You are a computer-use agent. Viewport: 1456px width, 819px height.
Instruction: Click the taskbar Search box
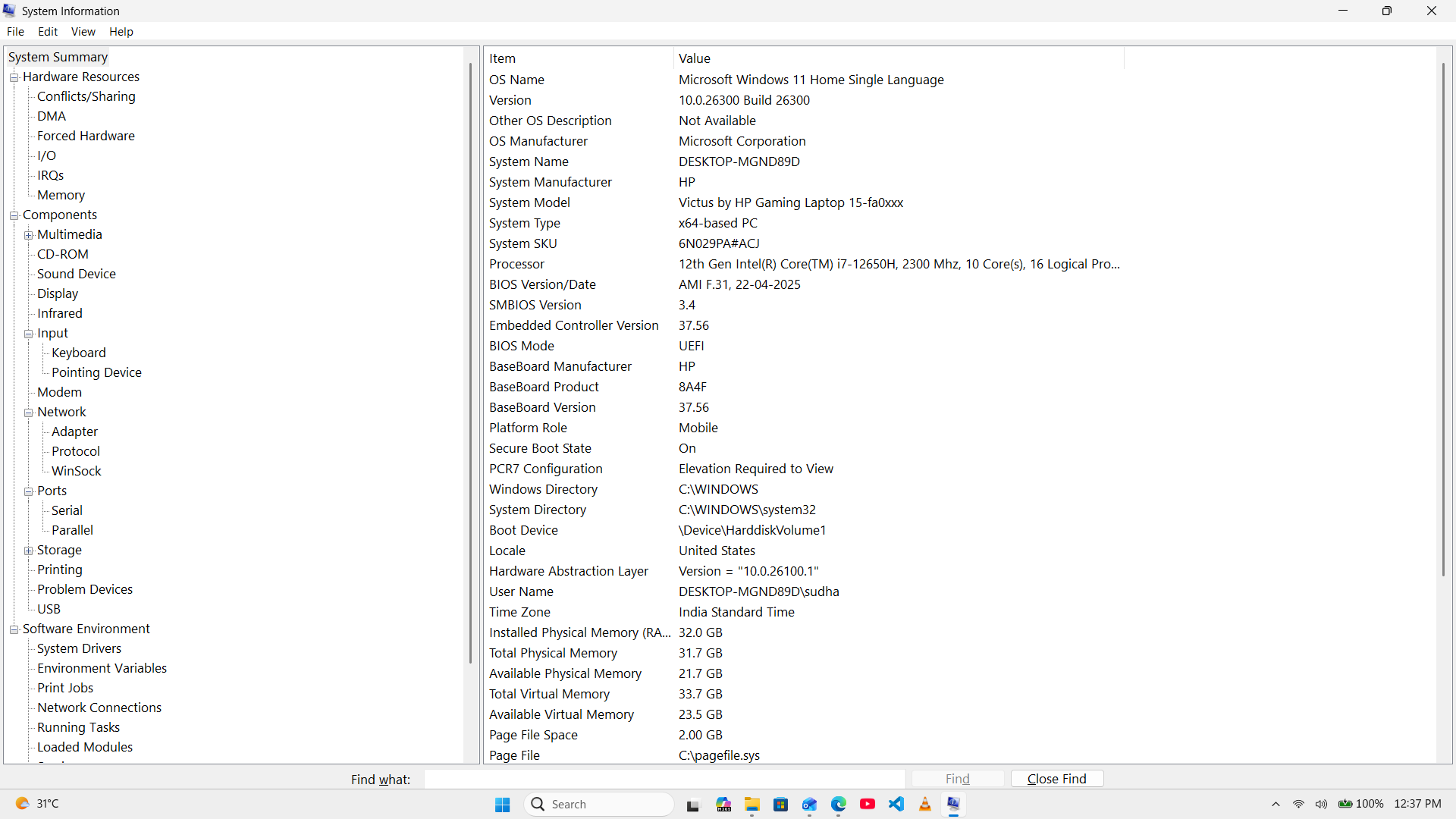(599, 805)
